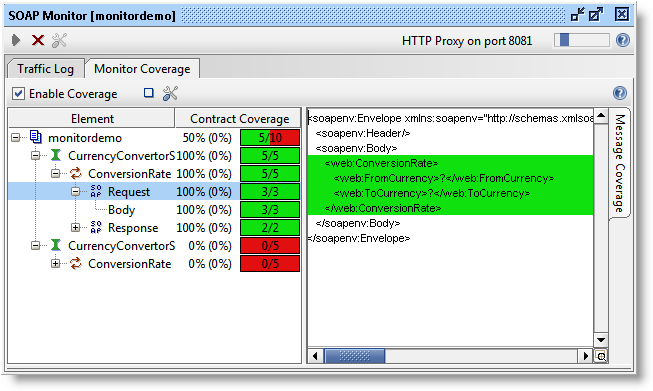Click the first ConversionRate operation icon
Viewport: 653px width, 391px height.
(76, 173)
